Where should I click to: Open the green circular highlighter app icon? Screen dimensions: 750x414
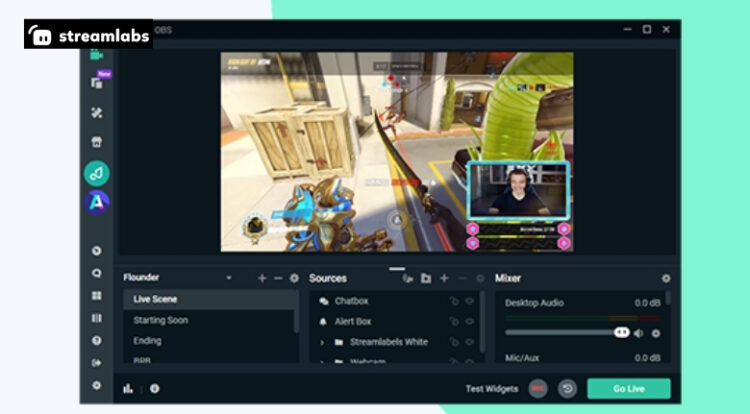click(x=97, y=173)
